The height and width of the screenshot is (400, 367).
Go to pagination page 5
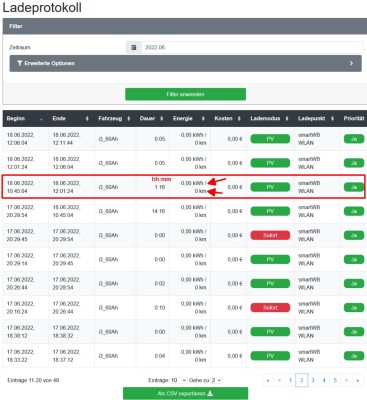[x=335, y=380]
